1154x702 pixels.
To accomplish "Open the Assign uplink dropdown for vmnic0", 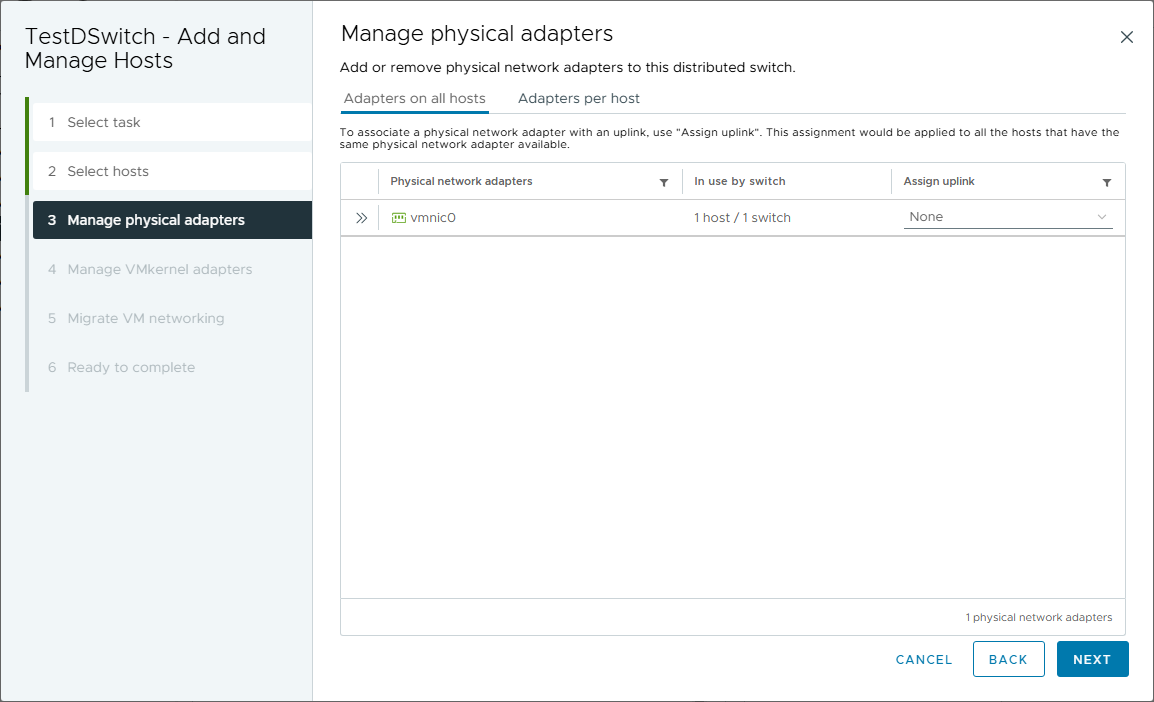I will pos(1007,217).
